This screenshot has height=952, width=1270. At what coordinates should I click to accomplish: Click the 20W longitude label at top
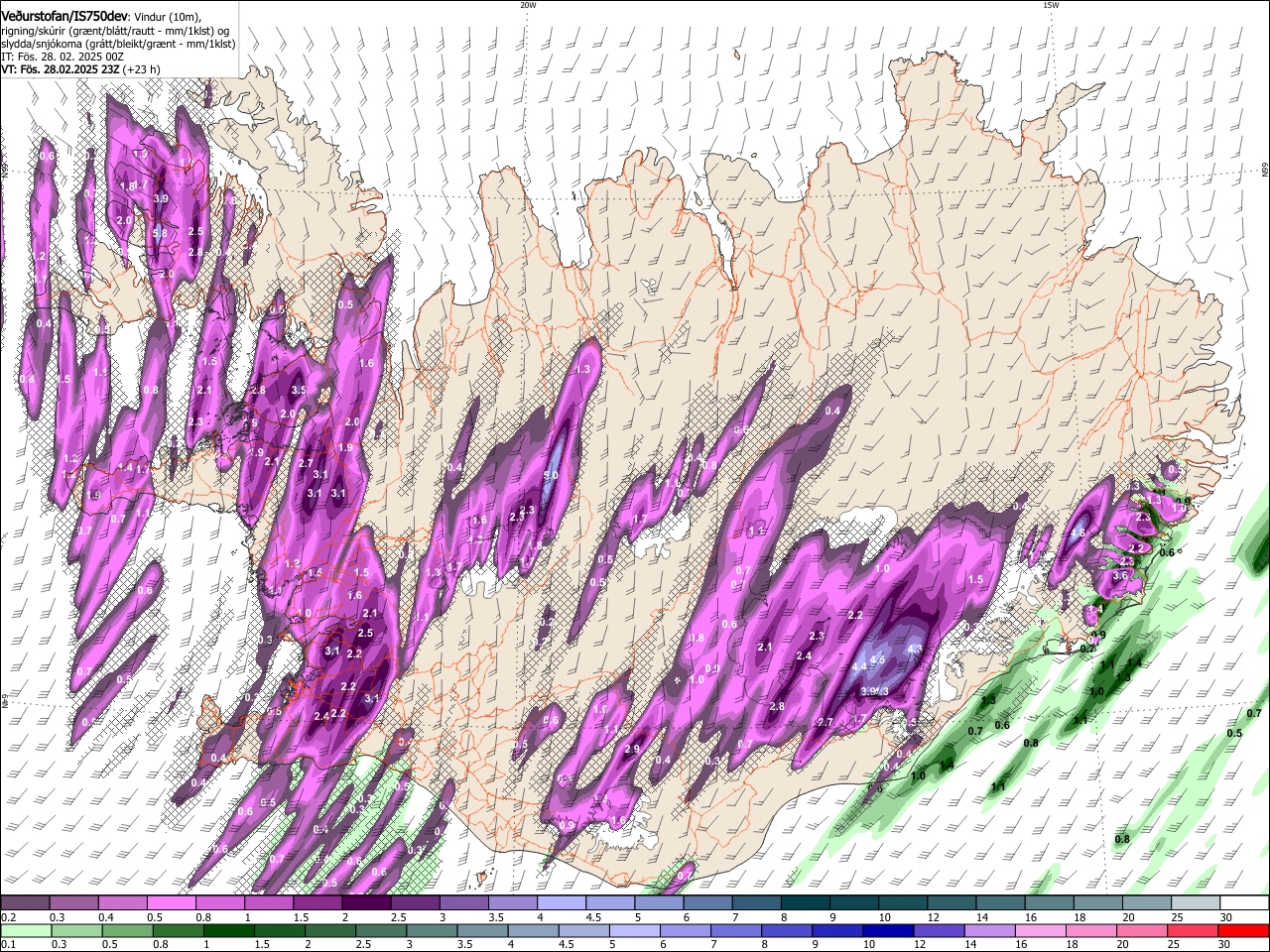click(528, 5)
